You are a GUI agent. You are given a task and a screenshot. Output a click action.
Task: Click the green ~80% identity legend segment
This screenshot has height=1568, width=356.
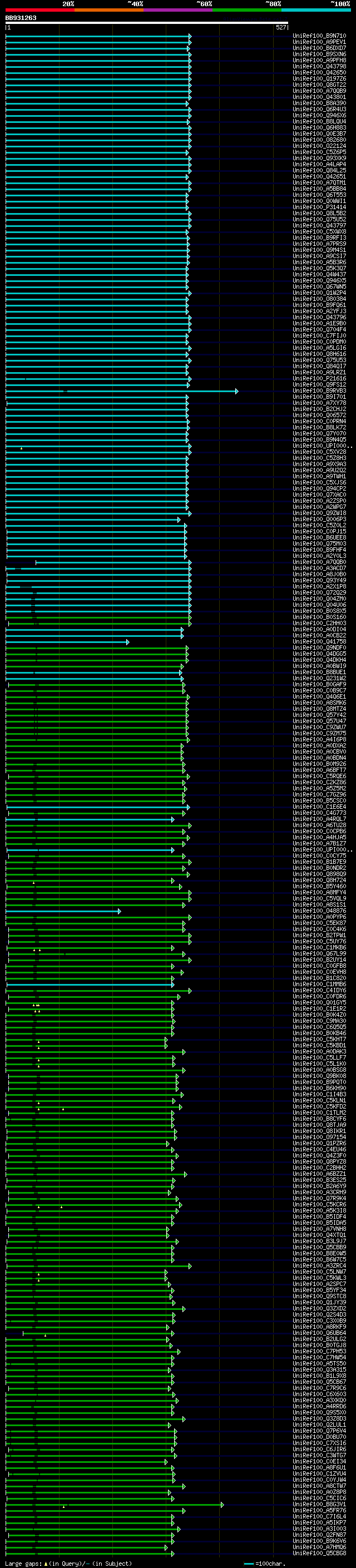click(x=247, y=10)
